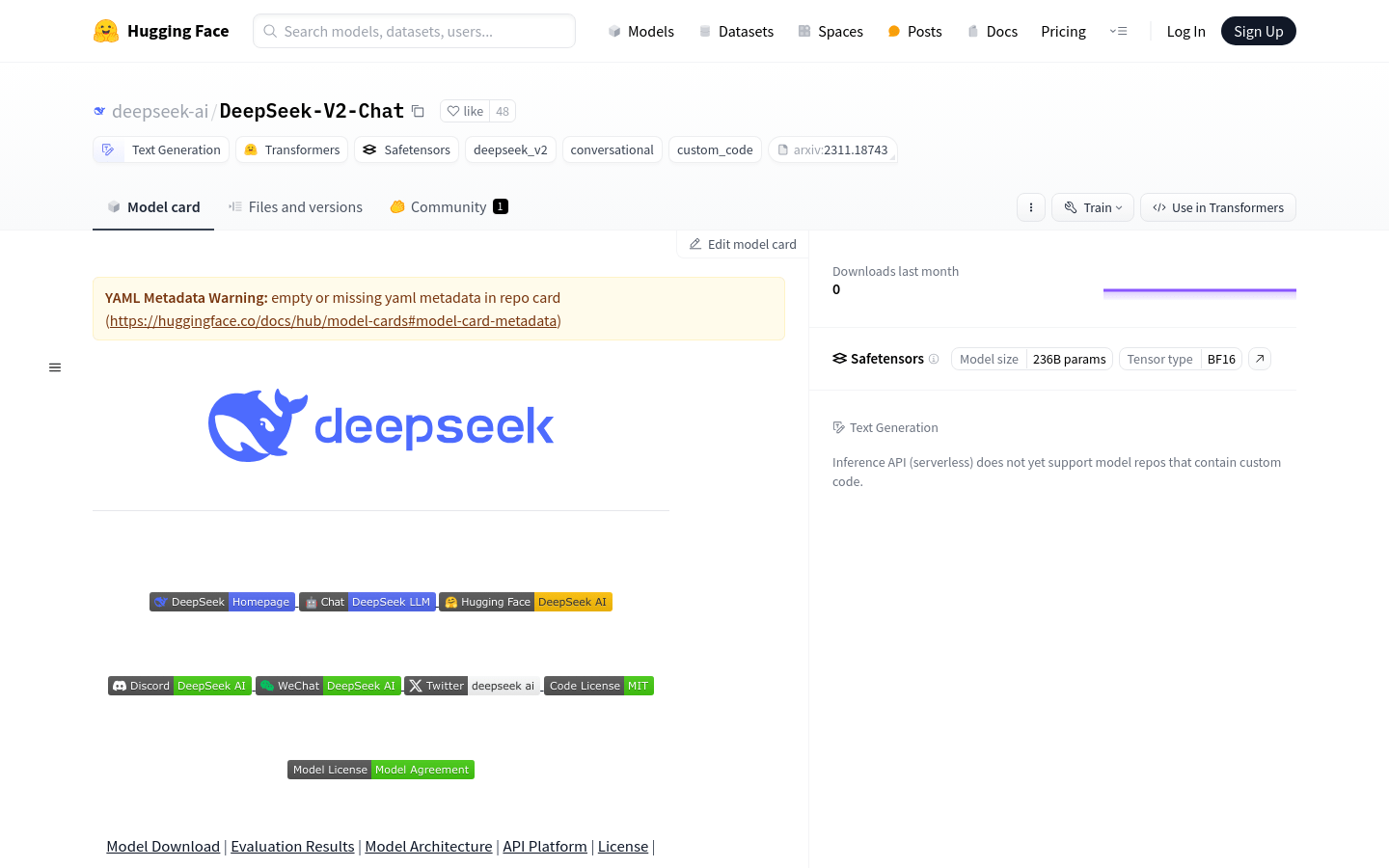Open the like count 48

(x=503, y=111)
